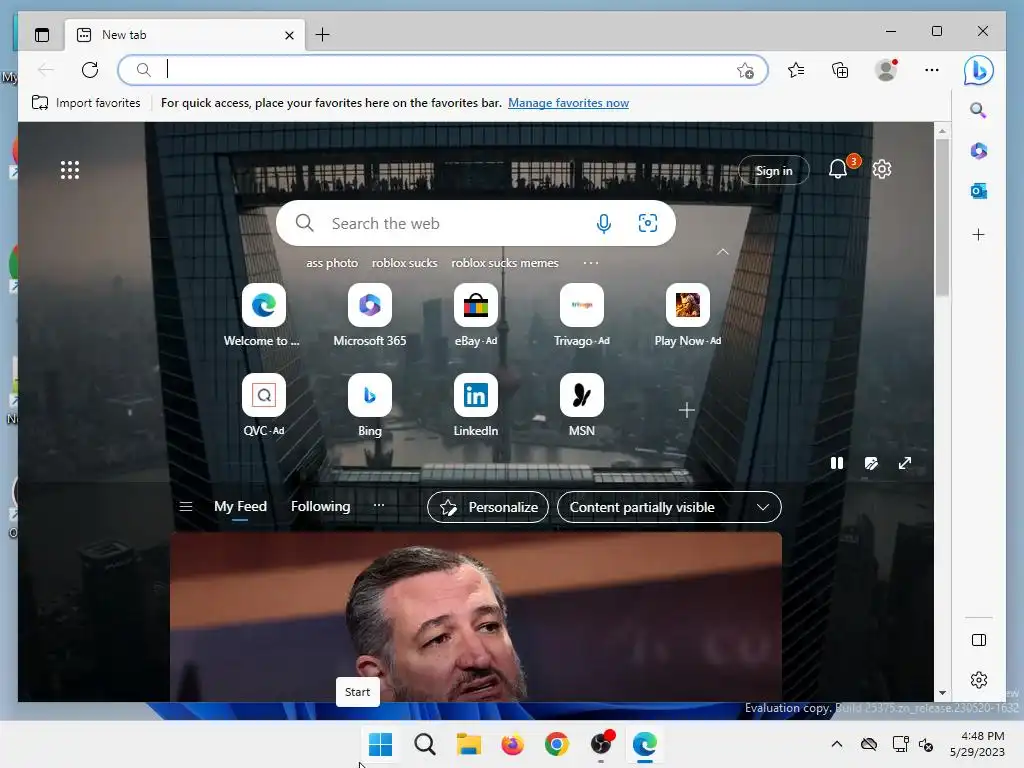Search suggestion roblox sucks memes
1024x768 pixels.
pyautogui.click(x=505, y=263)
